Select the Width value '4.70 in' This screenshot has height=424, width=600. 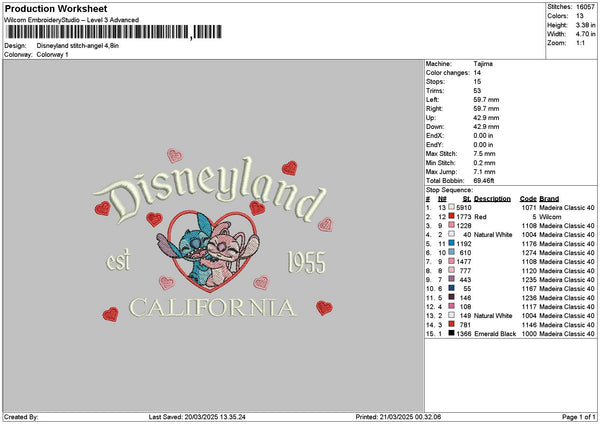tap(585, 34)
